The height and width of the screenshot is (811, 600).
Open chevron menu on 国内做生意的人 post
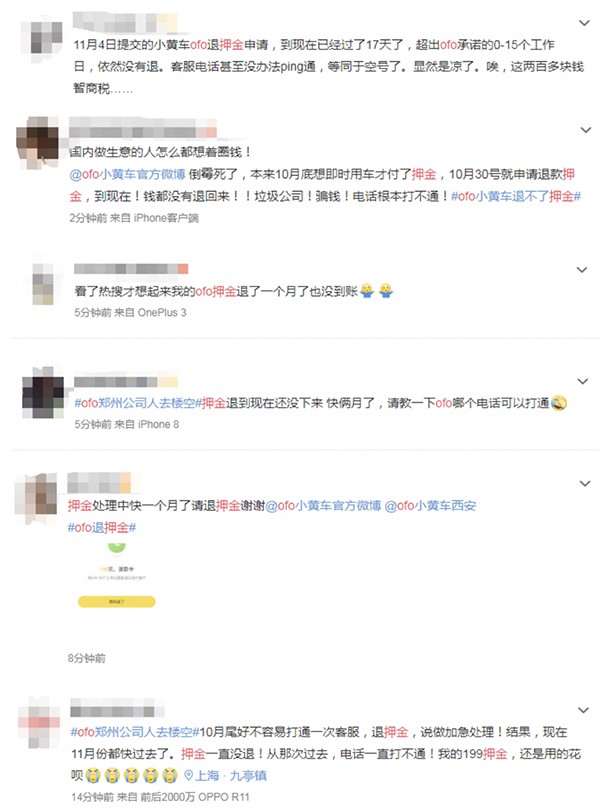[x=586, y=130]
